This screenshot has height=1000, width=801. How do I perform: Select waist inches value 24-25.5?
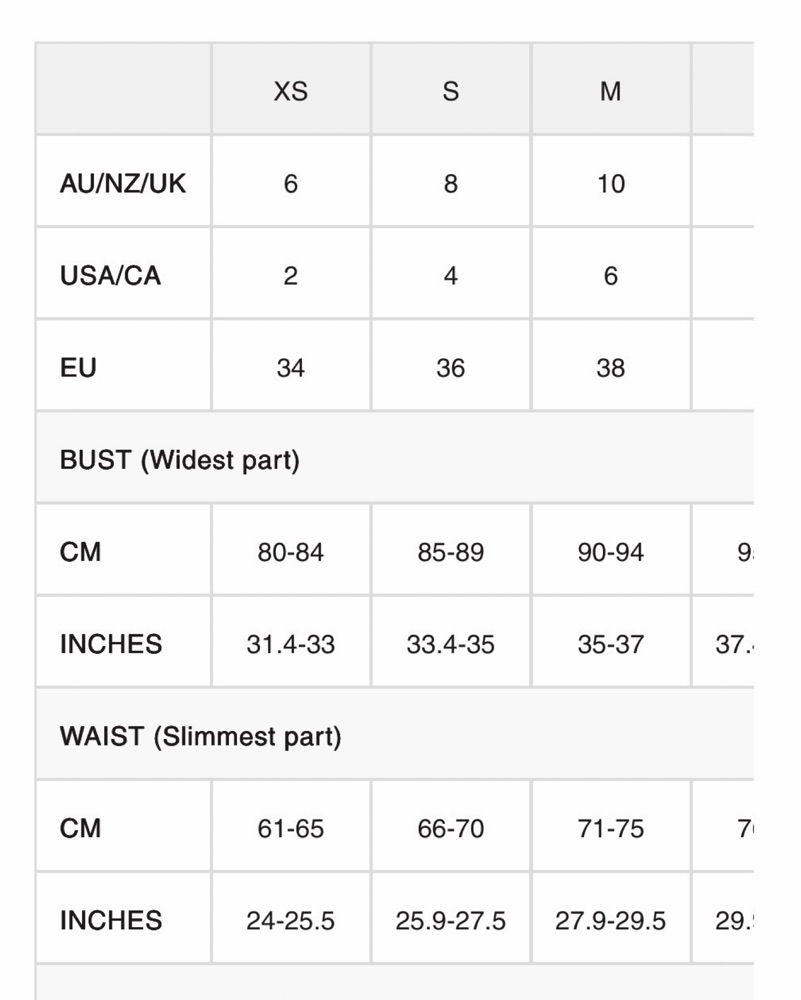click(x=291, y=920)
